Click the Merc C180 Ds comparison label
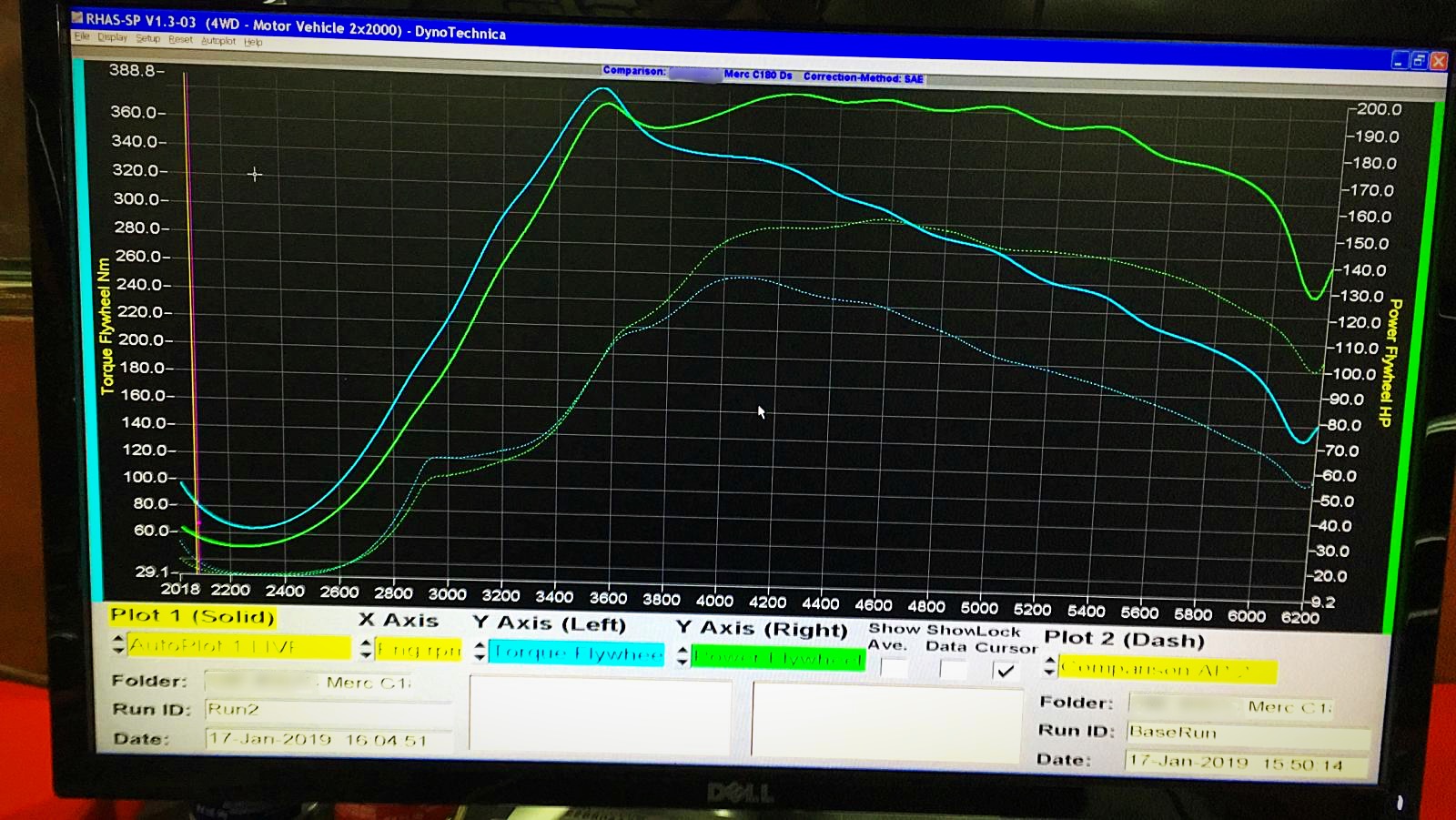 [x=758, y=76]
